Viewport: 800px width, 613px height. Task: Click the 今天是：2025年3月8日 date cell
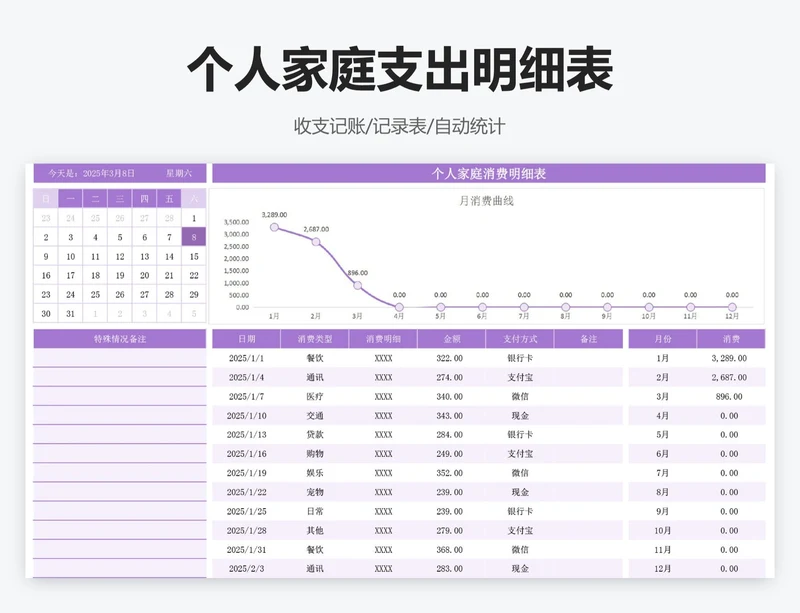[91, 174]
